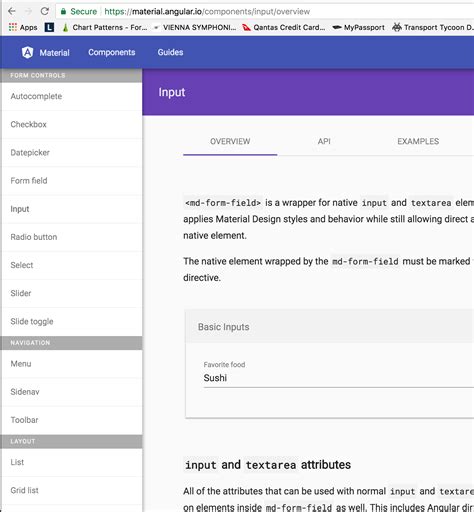Select Slider in the sidebar

pyautogui.click(x=71, y=293)
